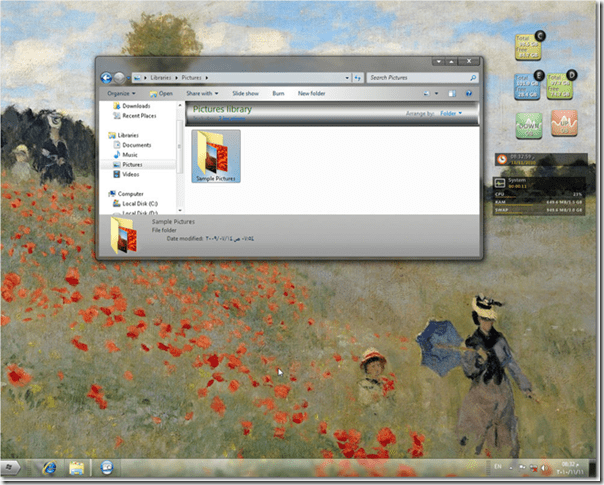Click the New folder button
This screenshot has width=604, height=485.
pos(311,93)
